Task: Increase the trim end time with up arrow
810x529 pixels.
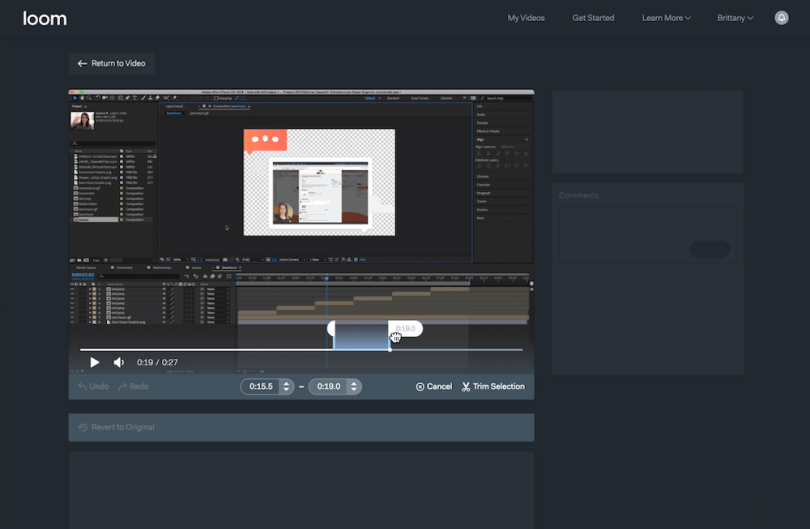Action: coord(354,383)
